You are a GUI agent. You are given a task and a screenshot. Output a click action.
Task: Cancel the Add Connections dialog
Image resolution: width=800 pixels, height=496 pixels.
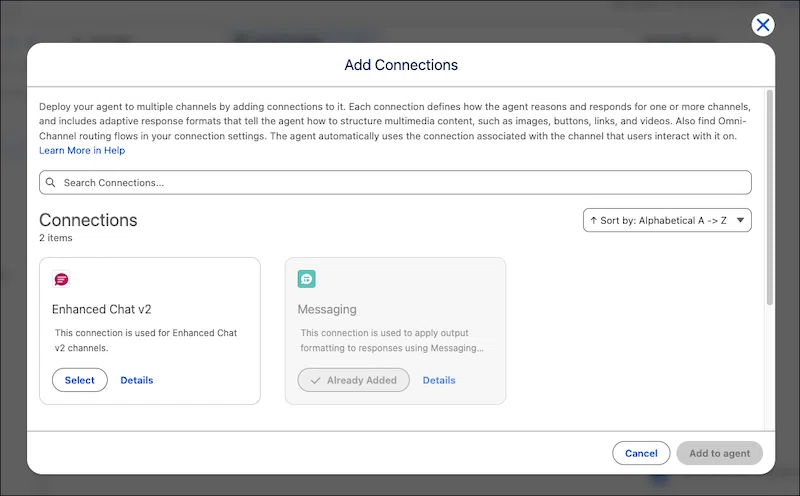[641, 453]
